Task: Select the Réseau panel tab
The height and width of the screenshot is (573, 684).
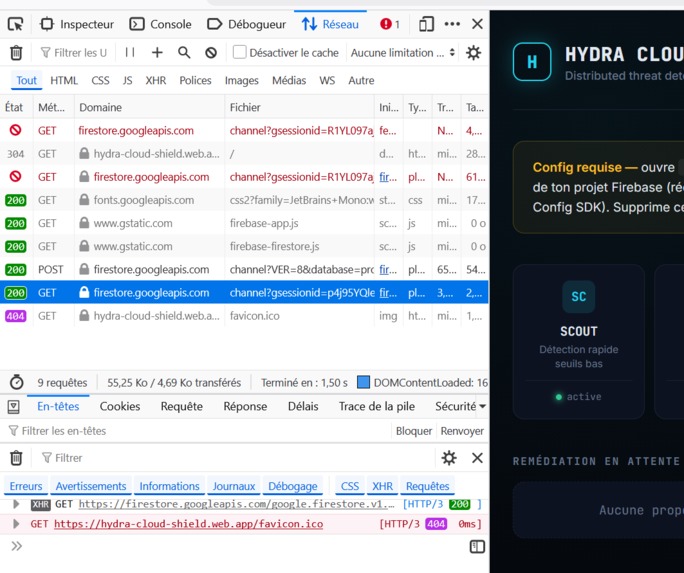Action: coord(330,24)
